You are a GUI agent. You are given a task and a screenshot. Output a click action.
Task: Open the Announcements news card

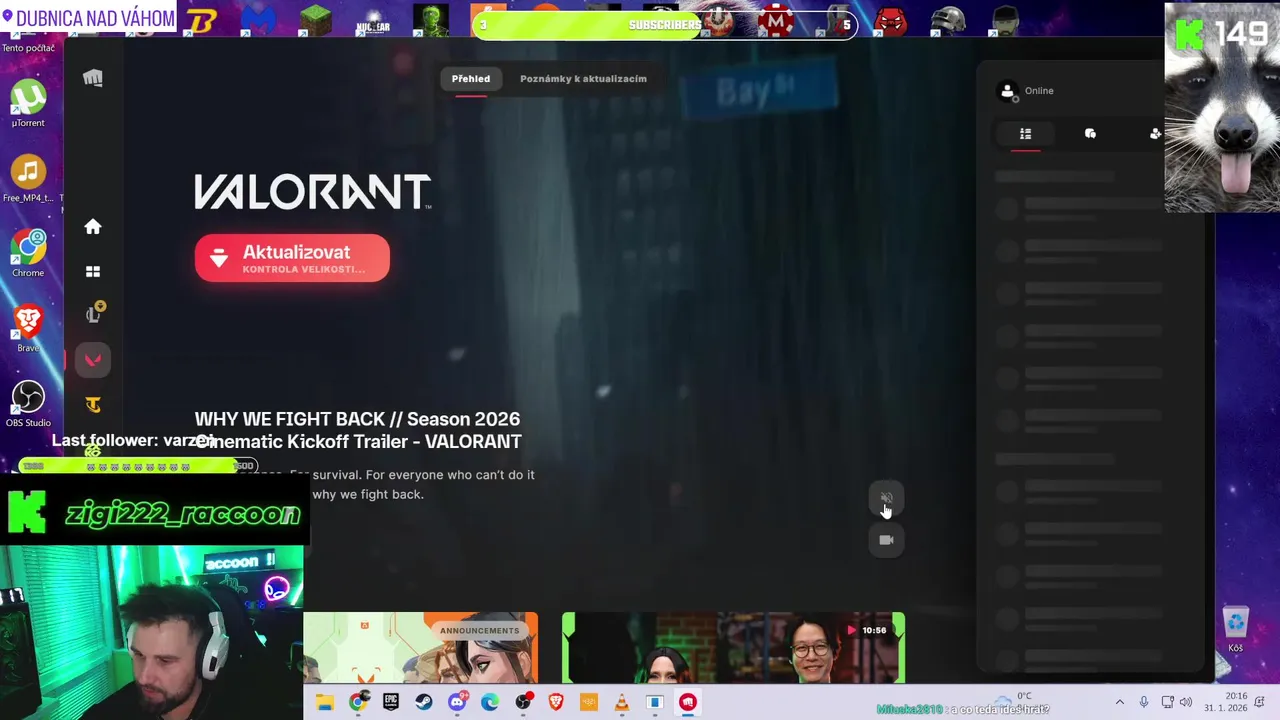421,648
